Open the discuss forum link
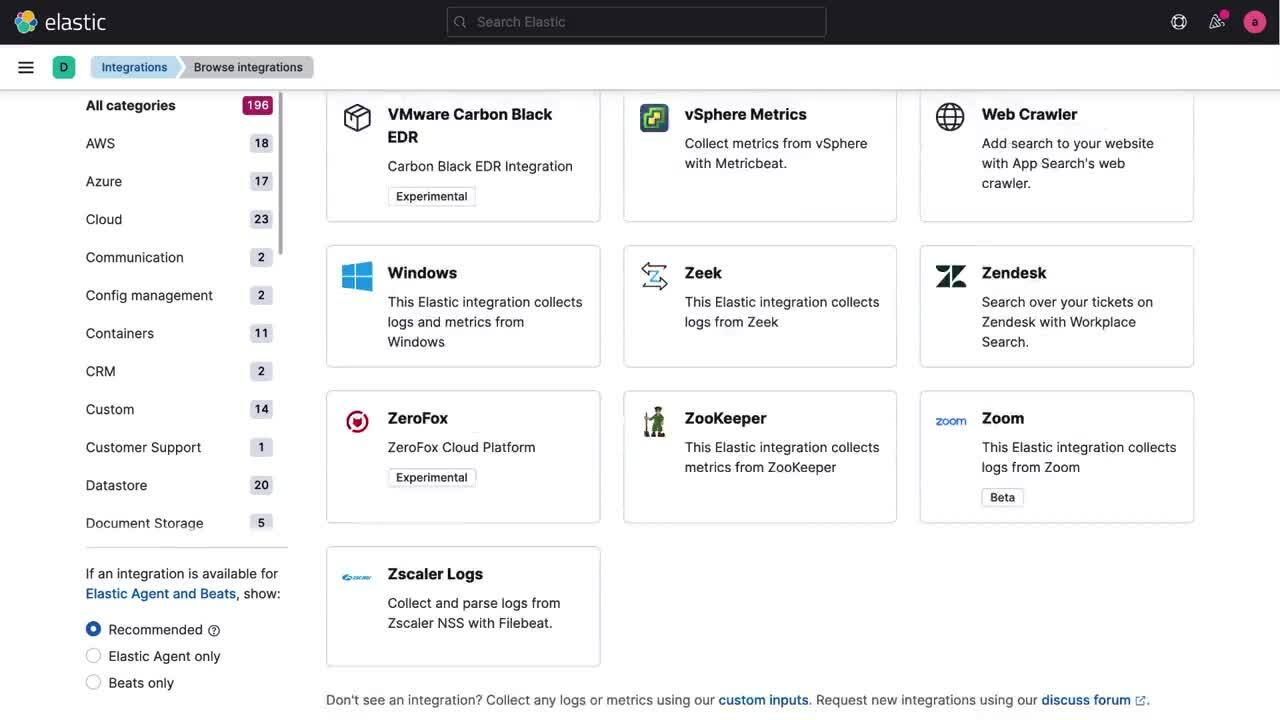1280x720 pixels. [x=1093, y=700]
